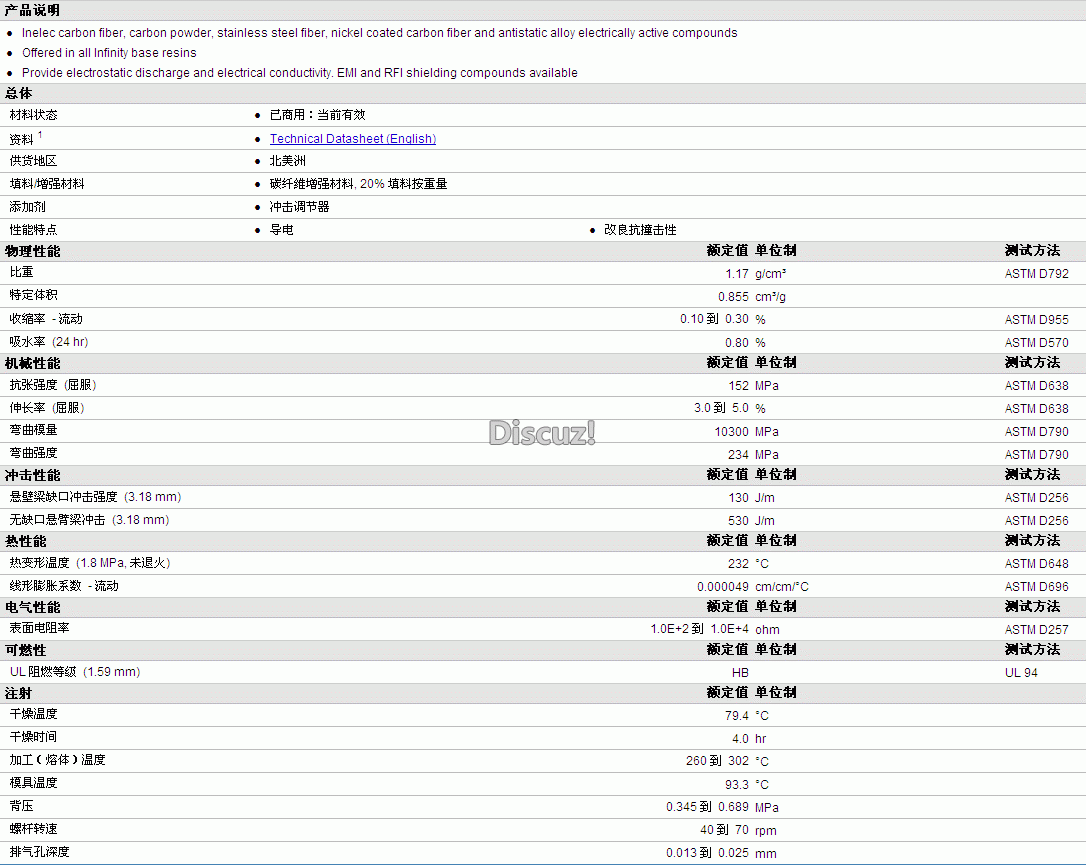Click the 电气性能 section heading
1086x865 pixels.
[33, 607]
